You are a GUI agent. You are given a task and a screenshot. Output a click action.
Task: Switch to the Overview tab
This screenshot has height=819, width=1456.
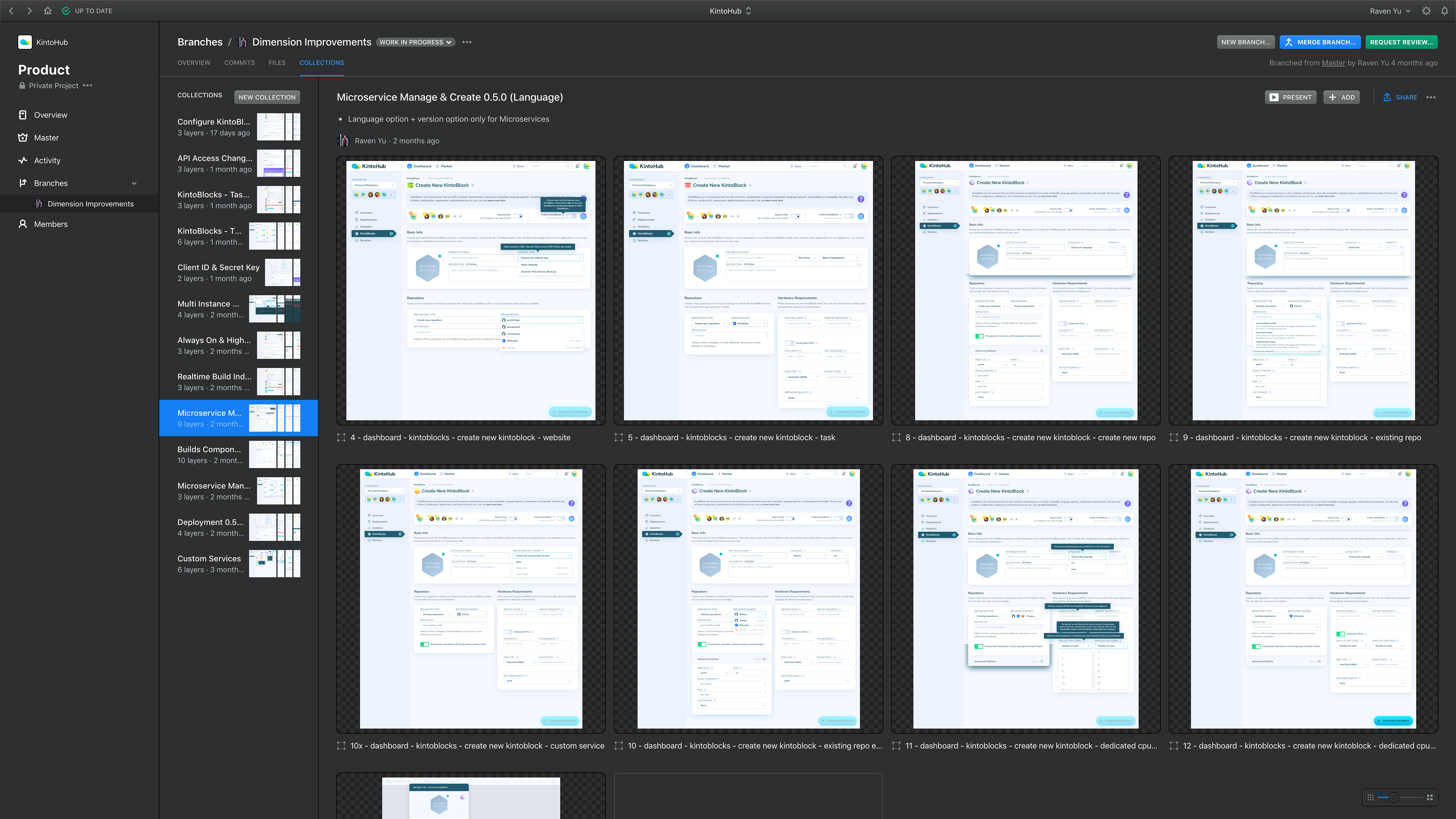coord(194,63)
